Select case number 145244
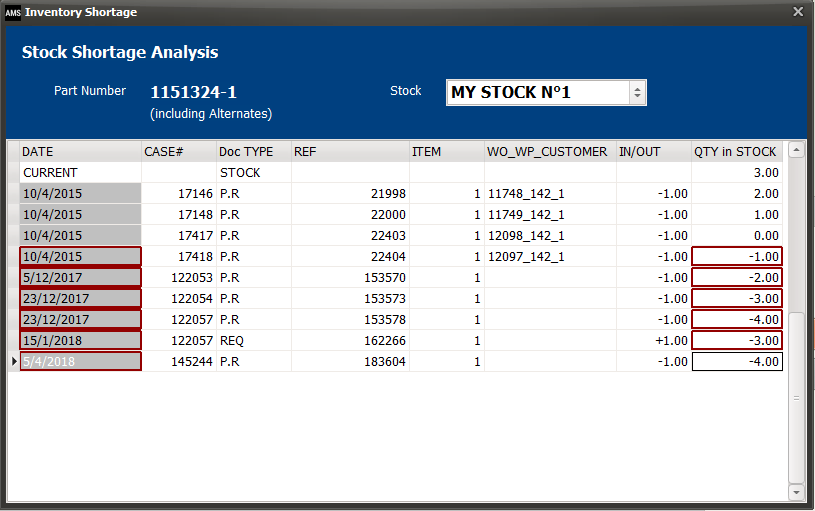The width and height of the screenshot is (815, 511). [x=179, y=361]
